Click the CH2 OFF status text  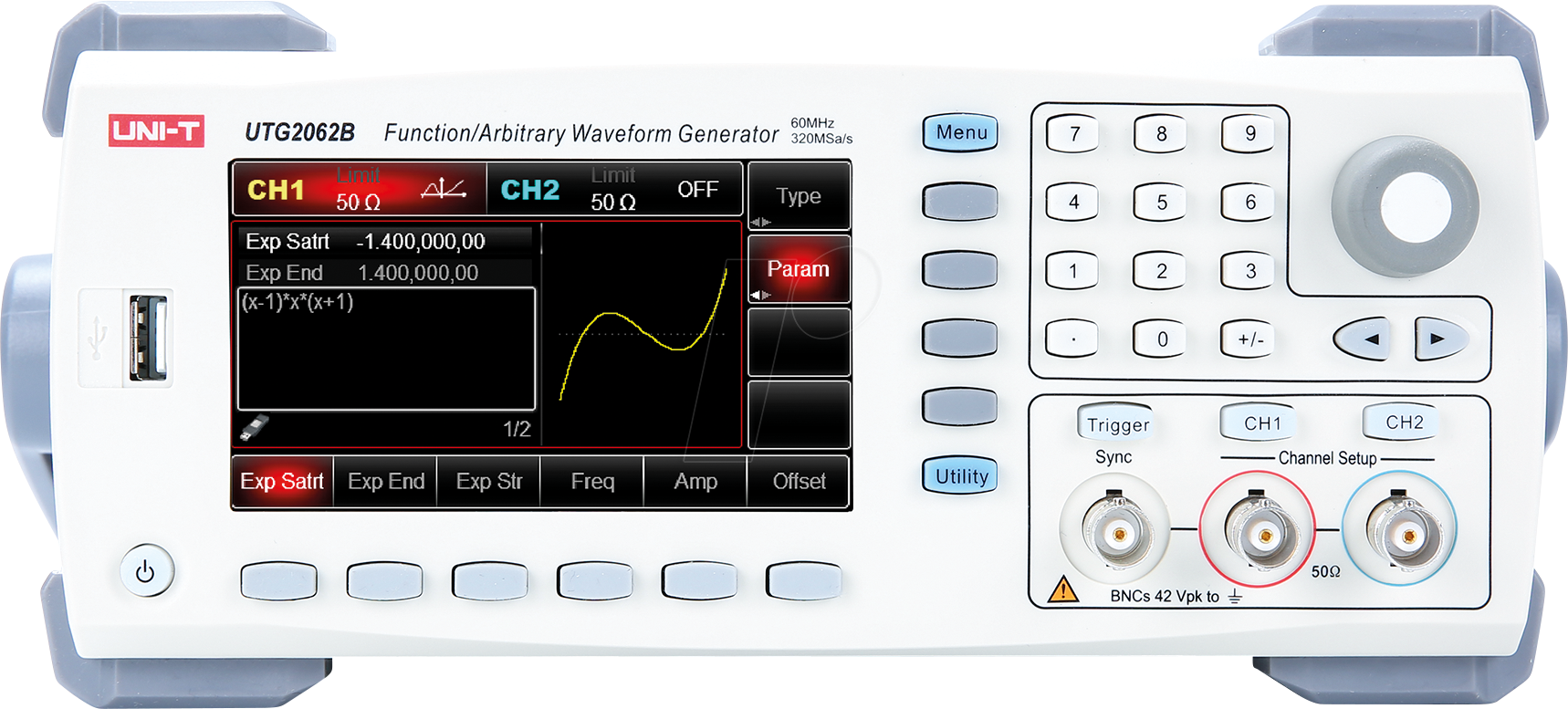click(698, 189)
